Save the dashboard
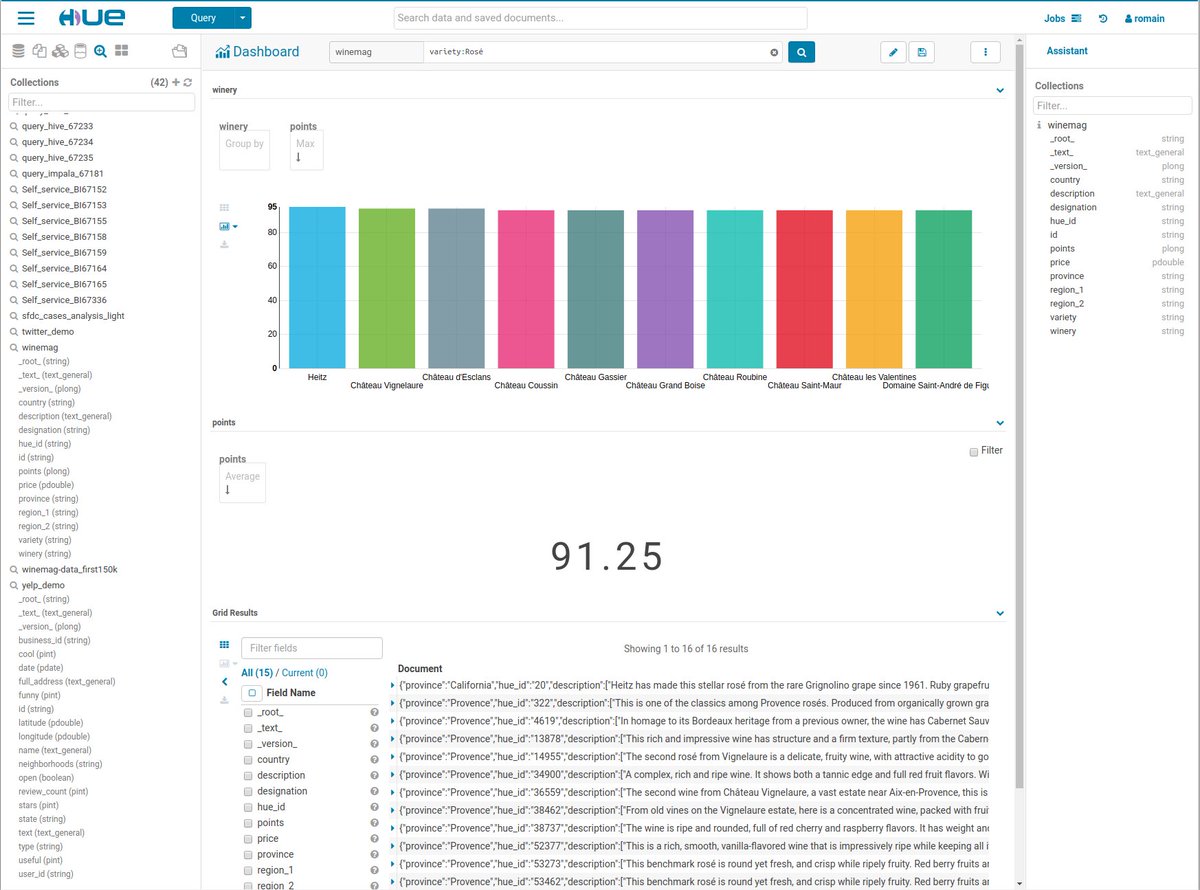This screenshot has width=1200, height=890. pyautogui.click(x=921, y=52)
